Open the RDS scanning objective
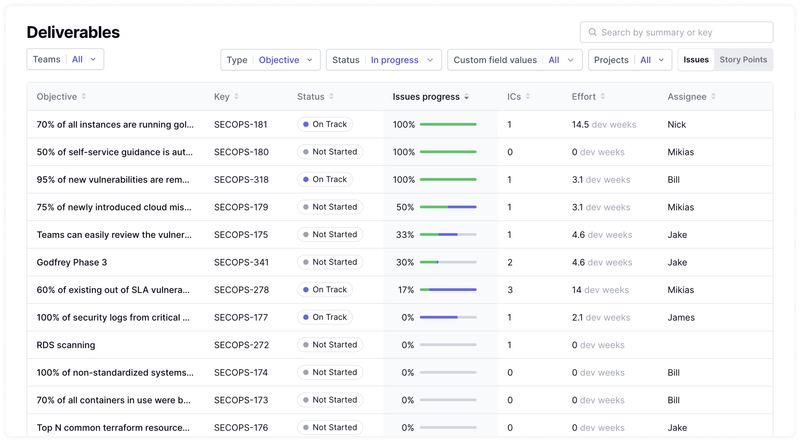The image size is (800, 442). pos(66,345)
